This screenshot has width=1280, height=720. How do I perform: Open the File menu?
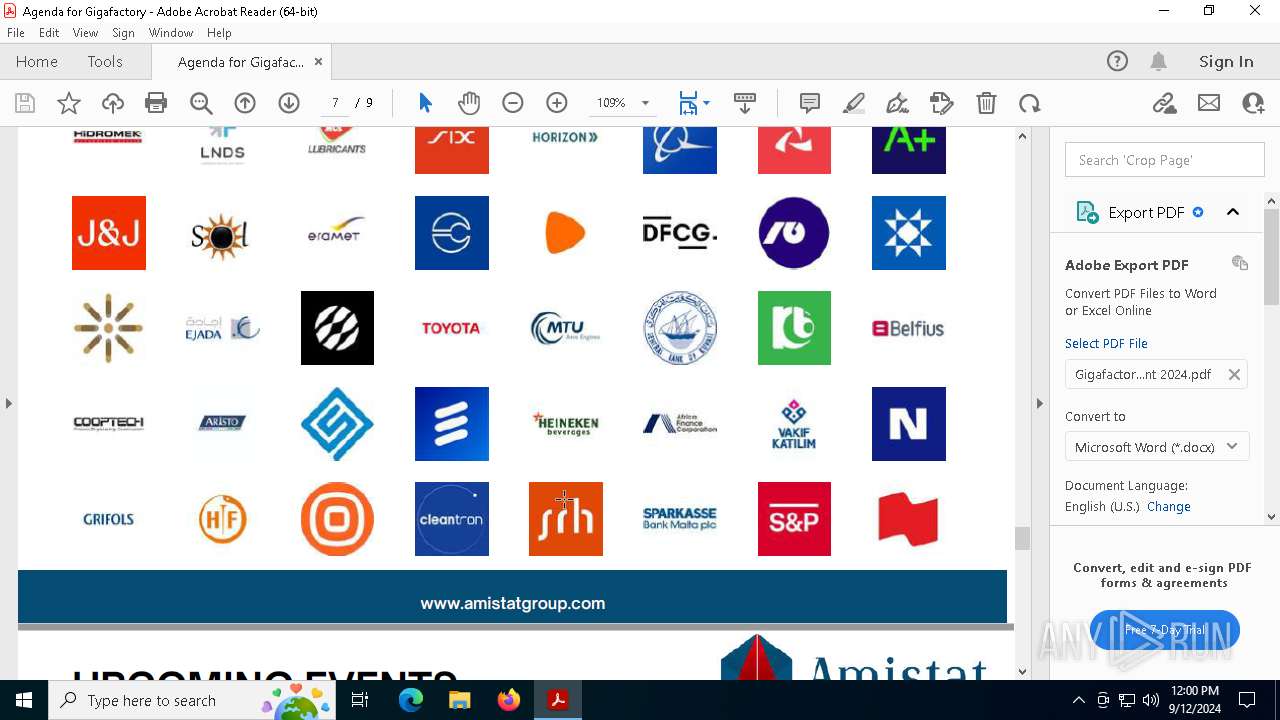(16, 33)
